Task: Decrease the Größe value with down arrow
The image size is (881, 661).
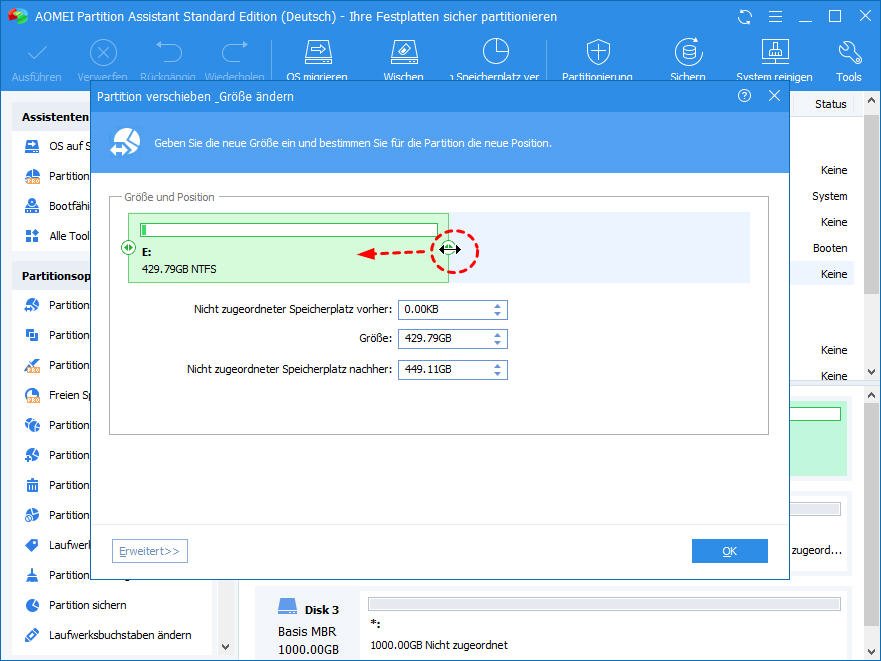Action: pyautogui.click(x=497, y=343)
